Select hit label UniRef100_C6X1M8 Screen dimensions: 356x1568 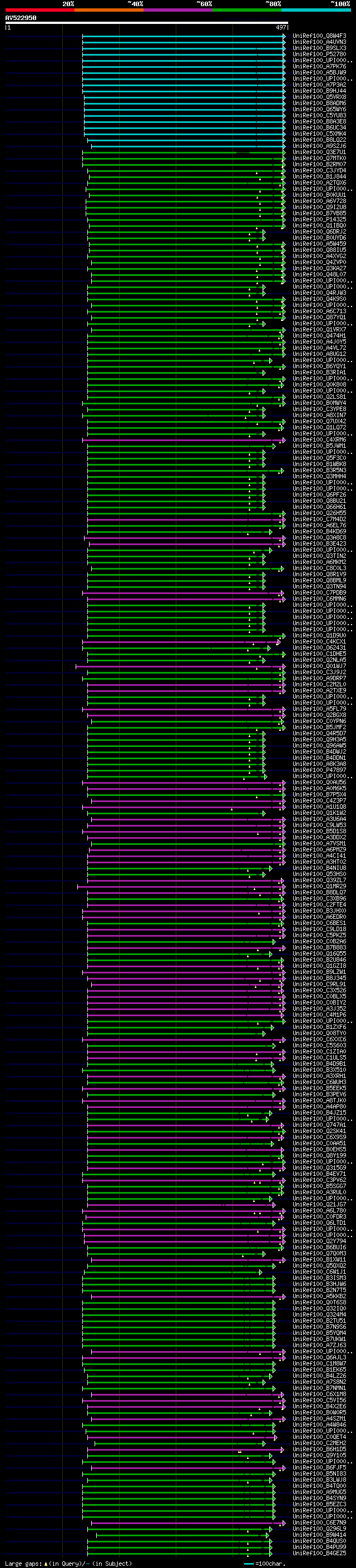pos(319,1394)
